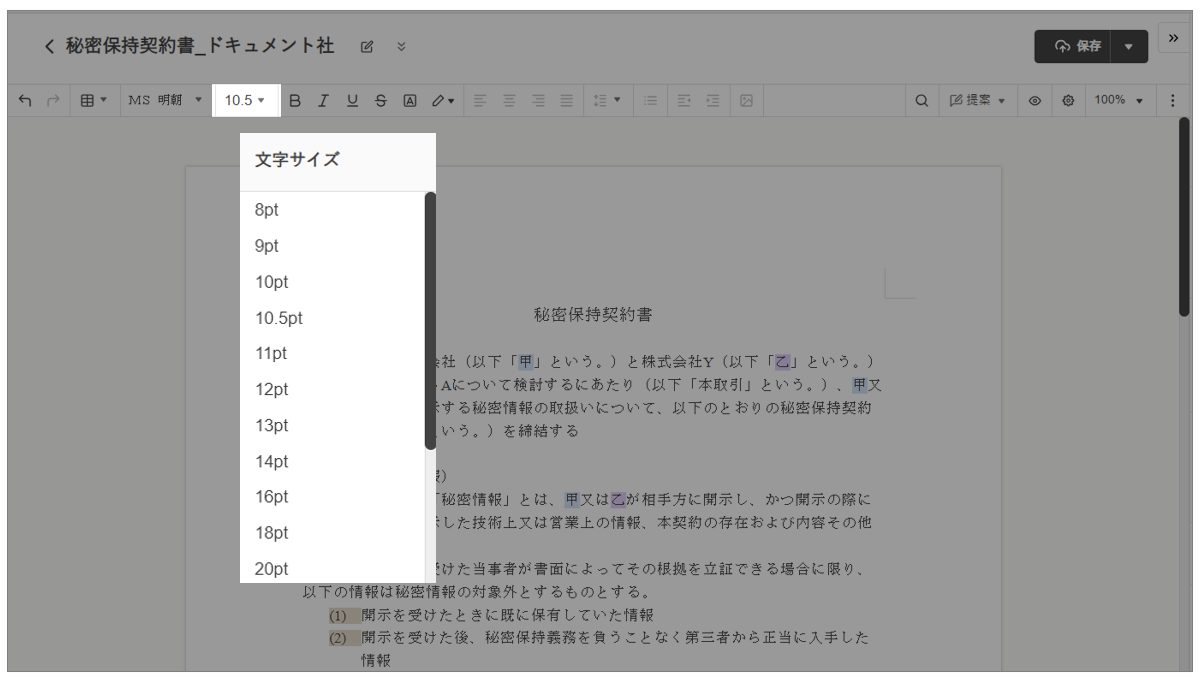Screen dimensions: 1200x679
Task: Click the undo arrow icon
Action: [23, 100]
